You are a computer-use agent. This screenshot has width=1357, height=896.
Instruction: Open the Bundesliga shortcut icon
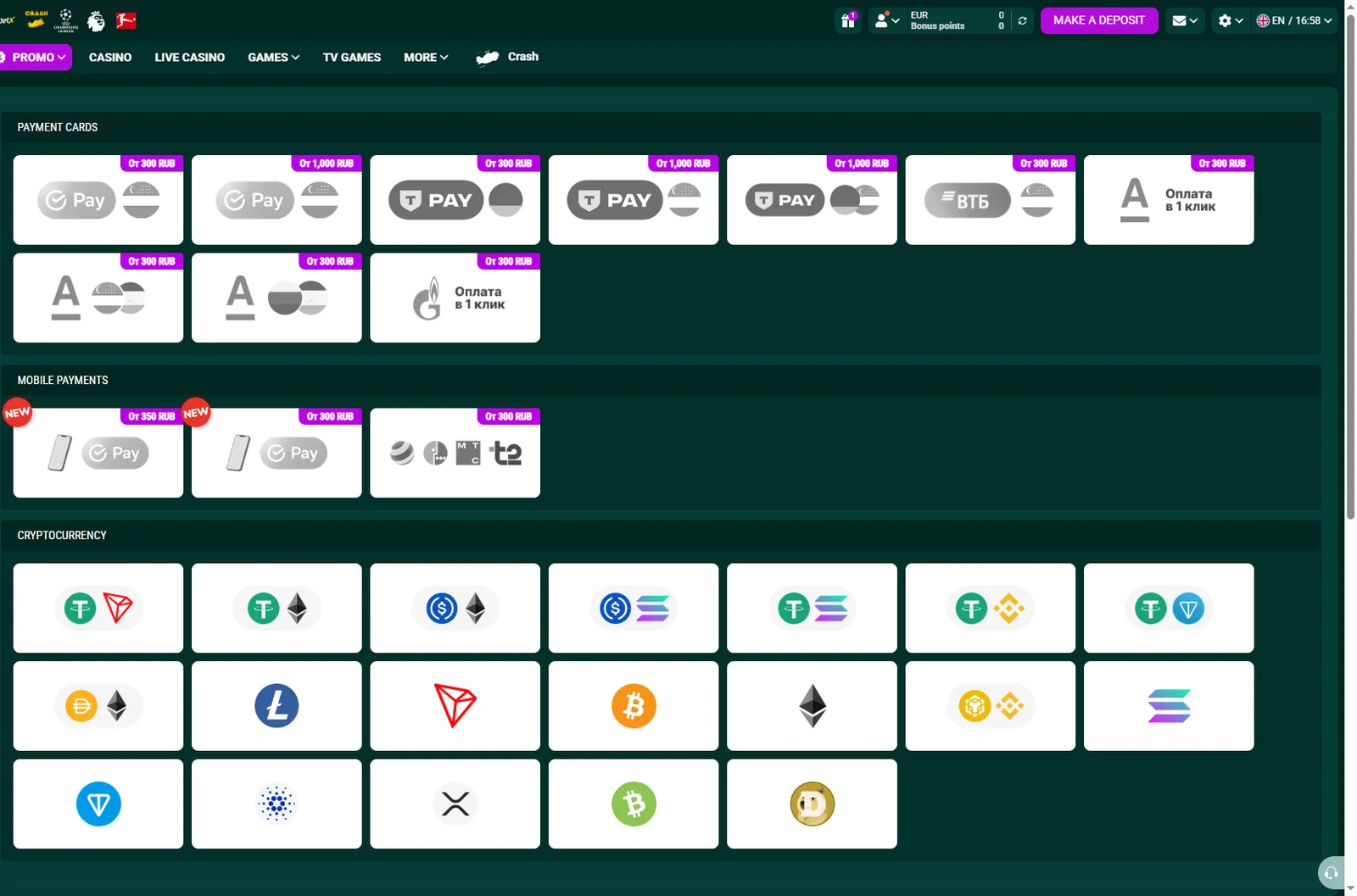126,20
